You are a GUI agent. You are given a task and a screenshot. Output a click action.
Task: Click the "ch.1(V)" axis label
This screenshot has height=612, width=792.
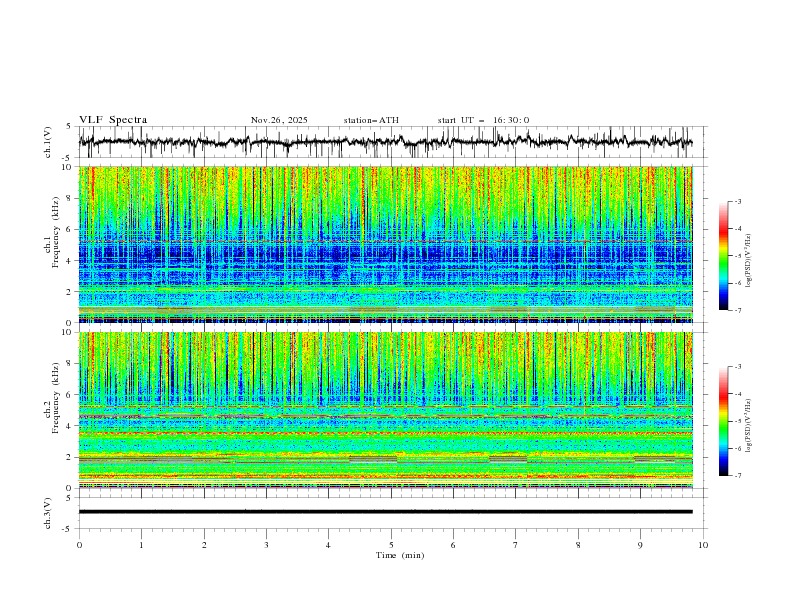[x=48, y=142]
